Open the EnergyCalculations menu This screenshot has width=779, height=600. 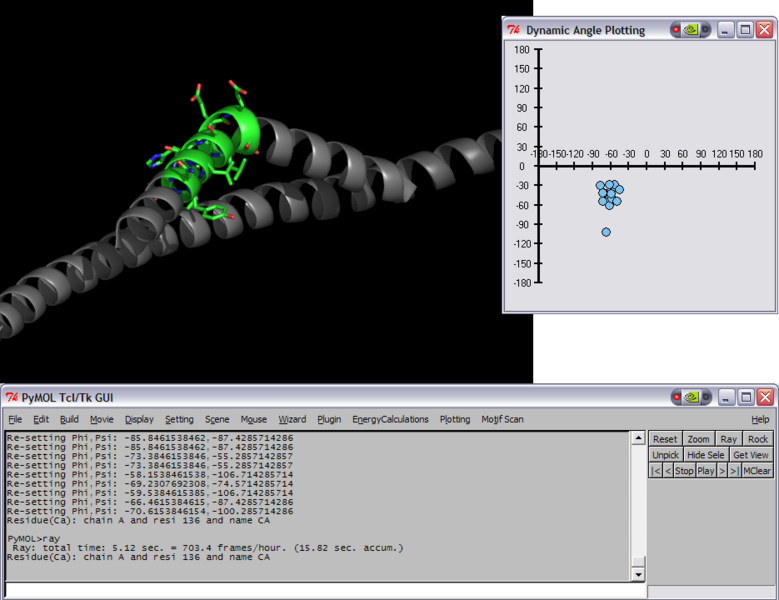coord(390,419)
